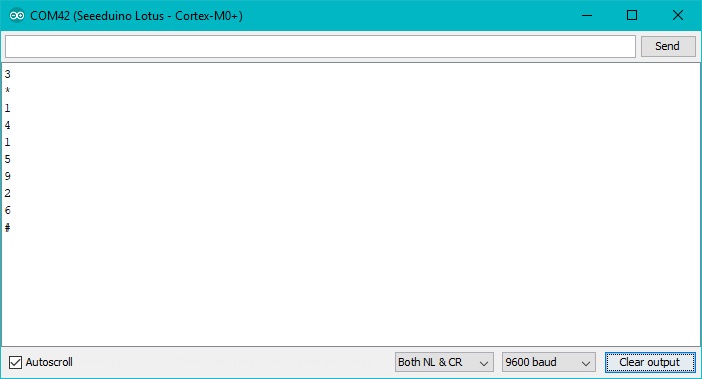Click the Send button

click(x=668, y=46)
